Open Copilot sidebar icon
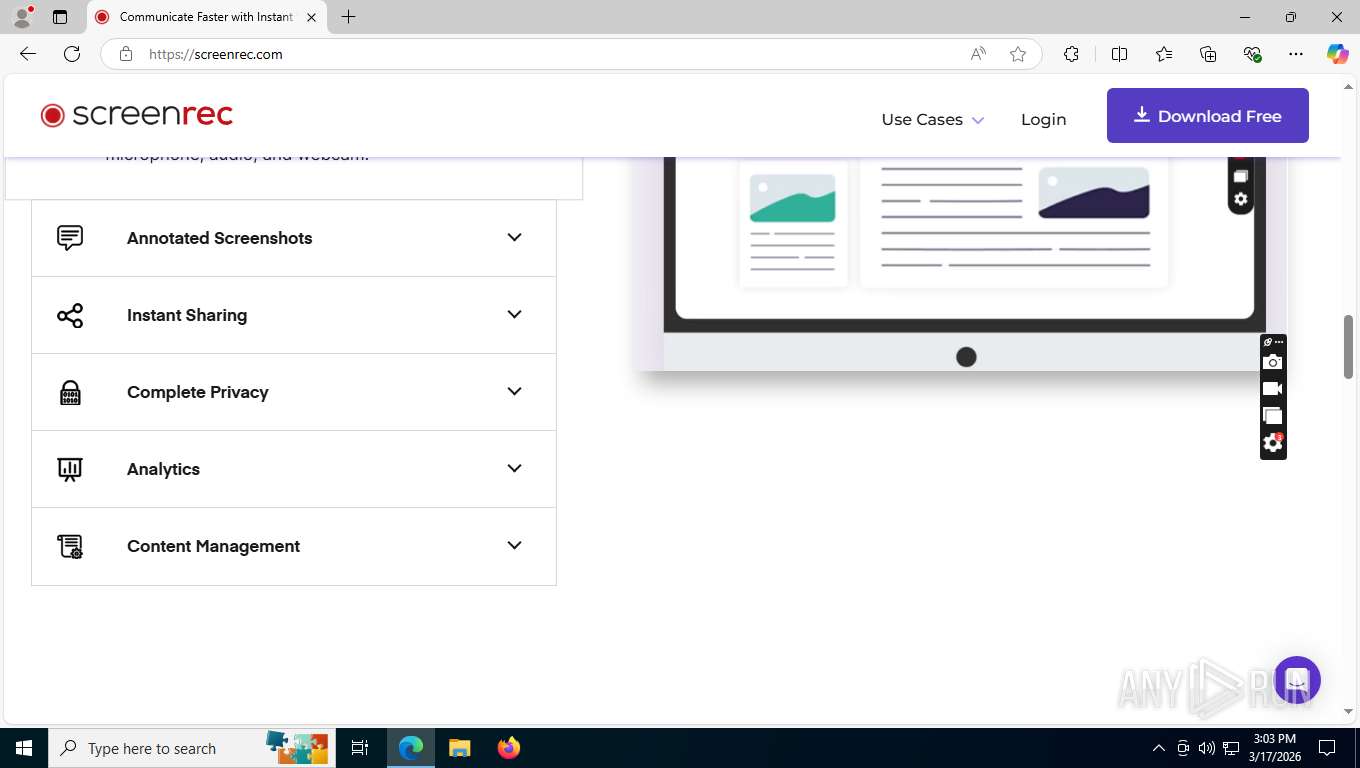Screen dimensions: 1360x768 point(1338,54)
